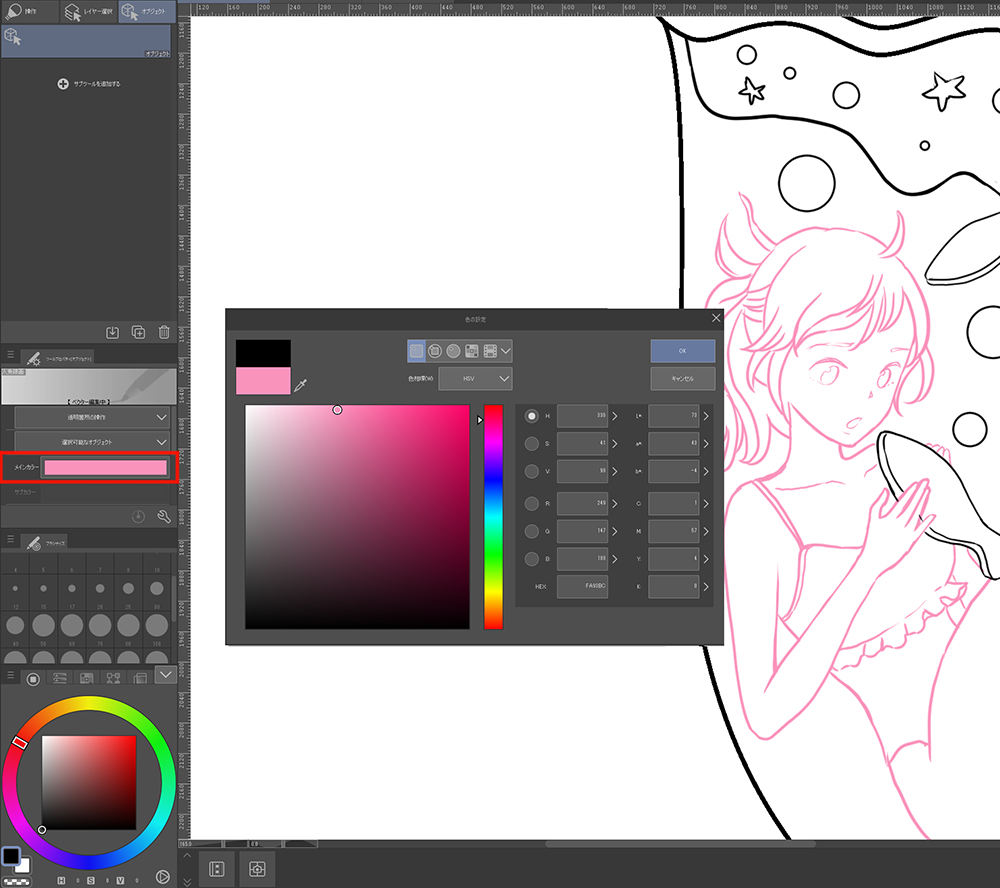Open the HSV color space dropdown

475,378
